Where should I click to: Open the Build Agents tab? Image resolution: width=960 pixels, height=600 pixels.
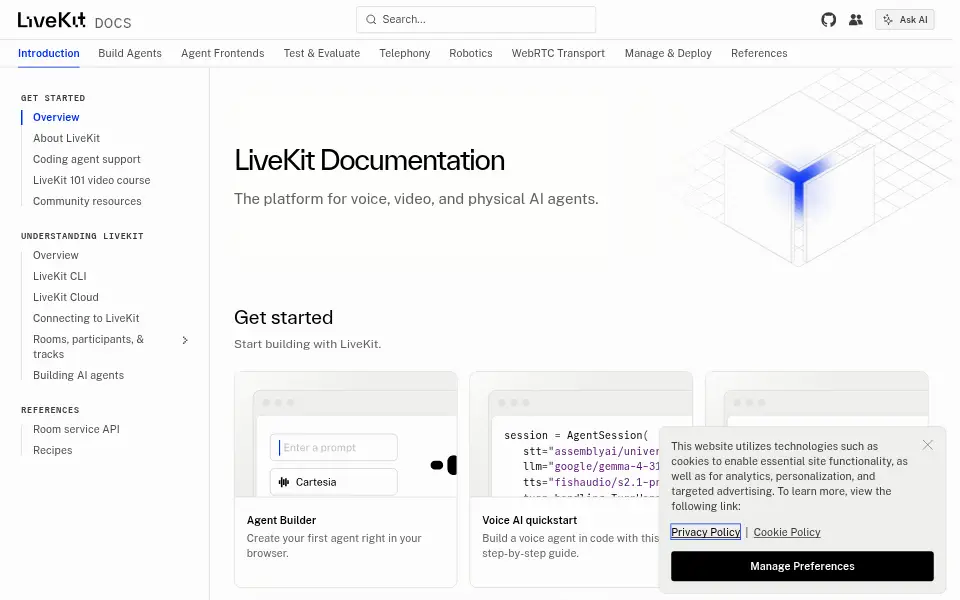coord(130,53)
